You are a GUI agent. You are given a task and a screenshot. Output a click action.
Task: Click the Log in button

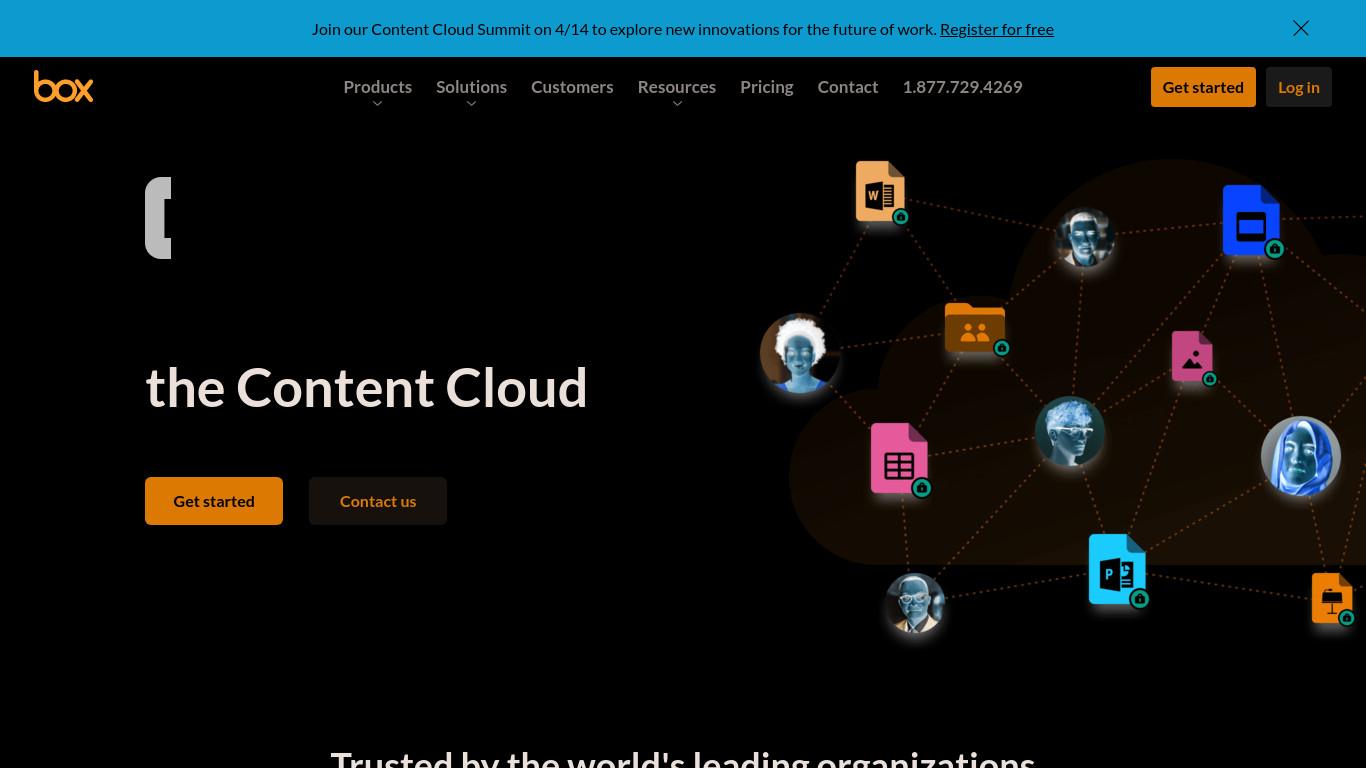[1299, 87]
